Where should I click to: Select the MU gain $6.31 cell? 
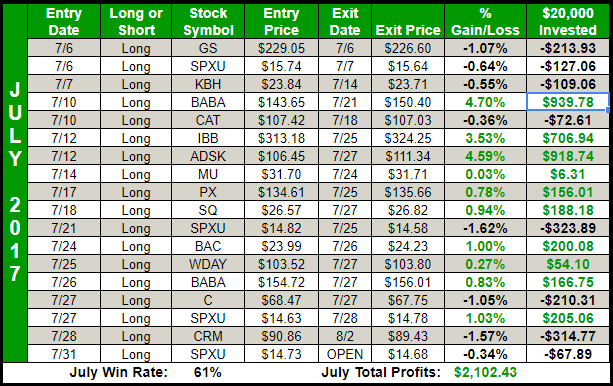[568, 174]
